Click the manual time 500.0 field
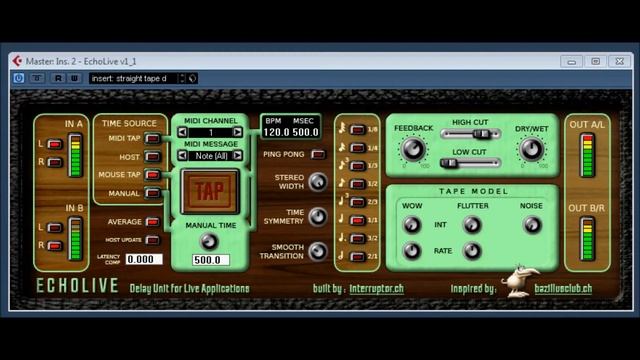Screen dimensions: 640x360 point(211,260)
